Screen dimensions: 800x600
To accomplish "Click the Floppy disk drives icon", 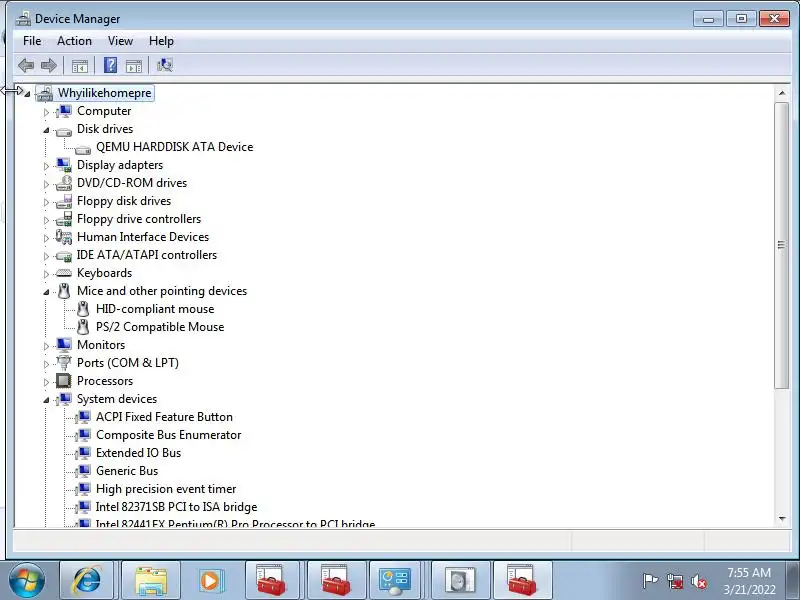I will [x=64, y=201].
